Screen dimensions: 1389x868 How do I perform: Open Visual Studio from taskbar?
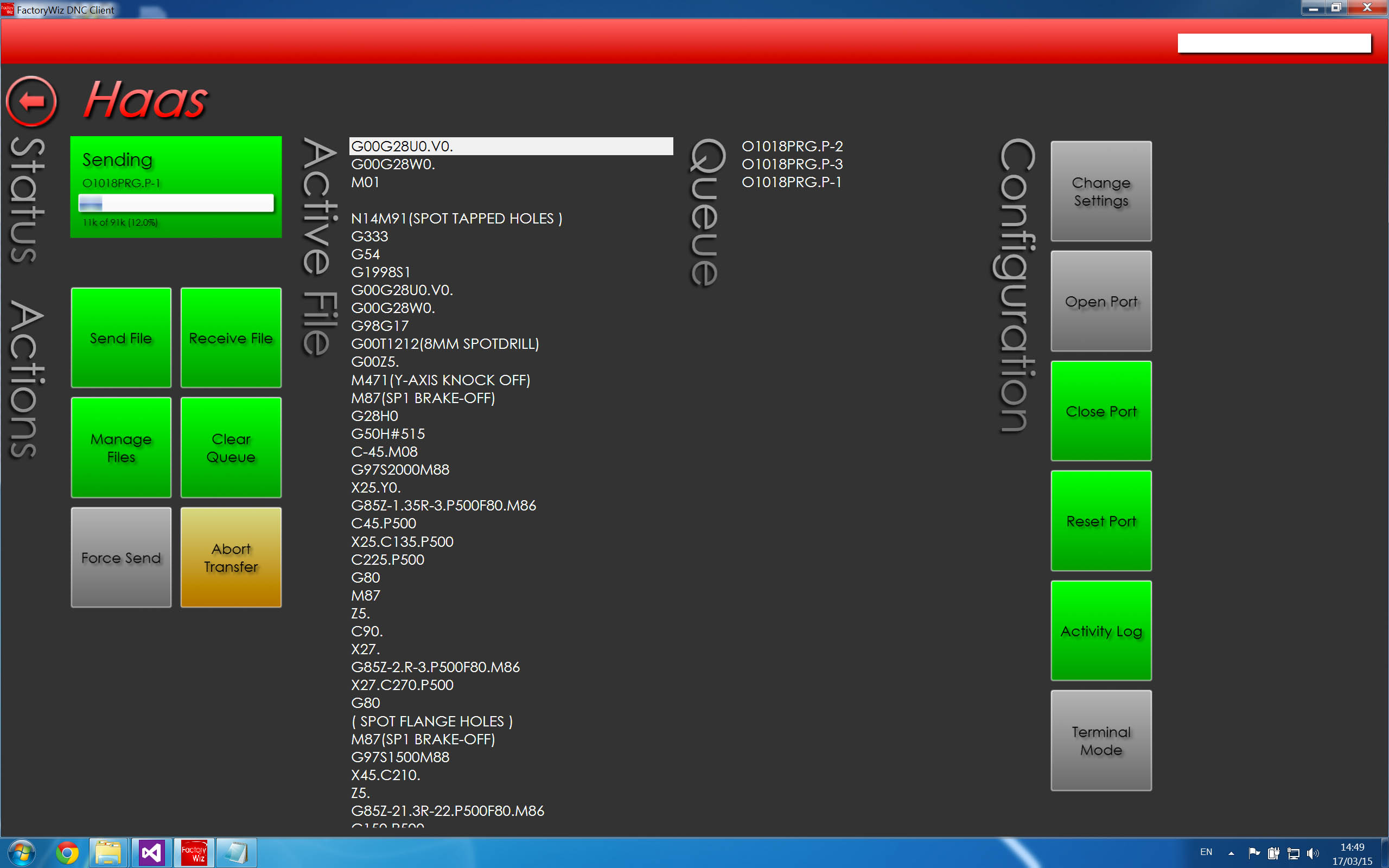pos(151,853)
